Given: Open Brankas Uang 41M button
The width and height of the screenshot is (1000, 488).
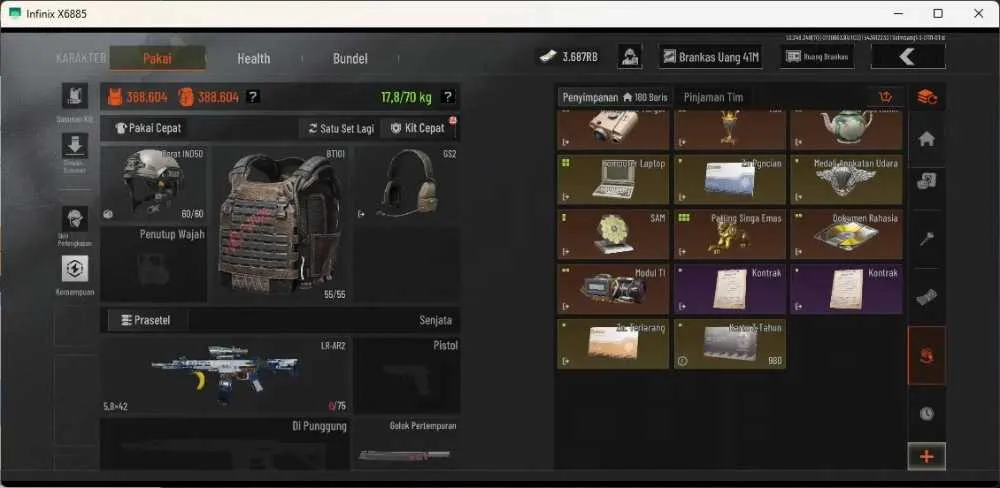Looking at the screenshot, I should [711, 57].
